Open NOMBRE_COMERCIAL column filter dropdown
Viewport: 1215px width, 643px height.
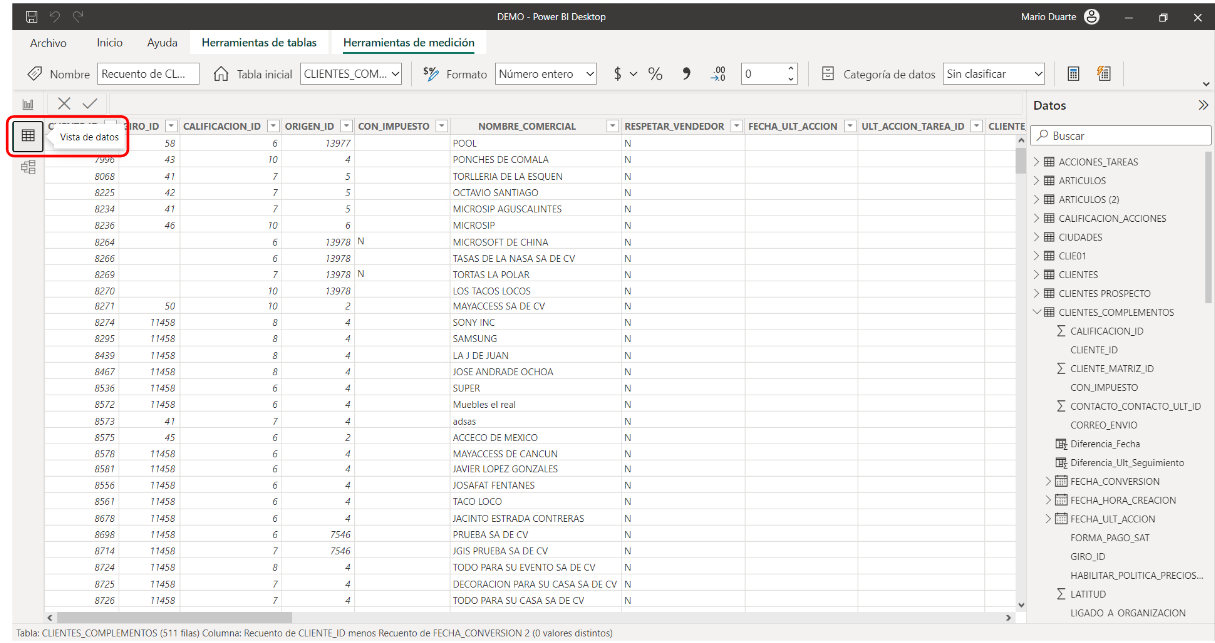pos(612,126)
